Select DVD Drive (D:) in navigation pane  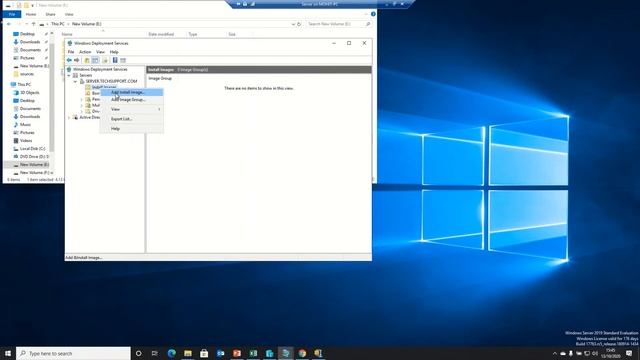point(34,157)
